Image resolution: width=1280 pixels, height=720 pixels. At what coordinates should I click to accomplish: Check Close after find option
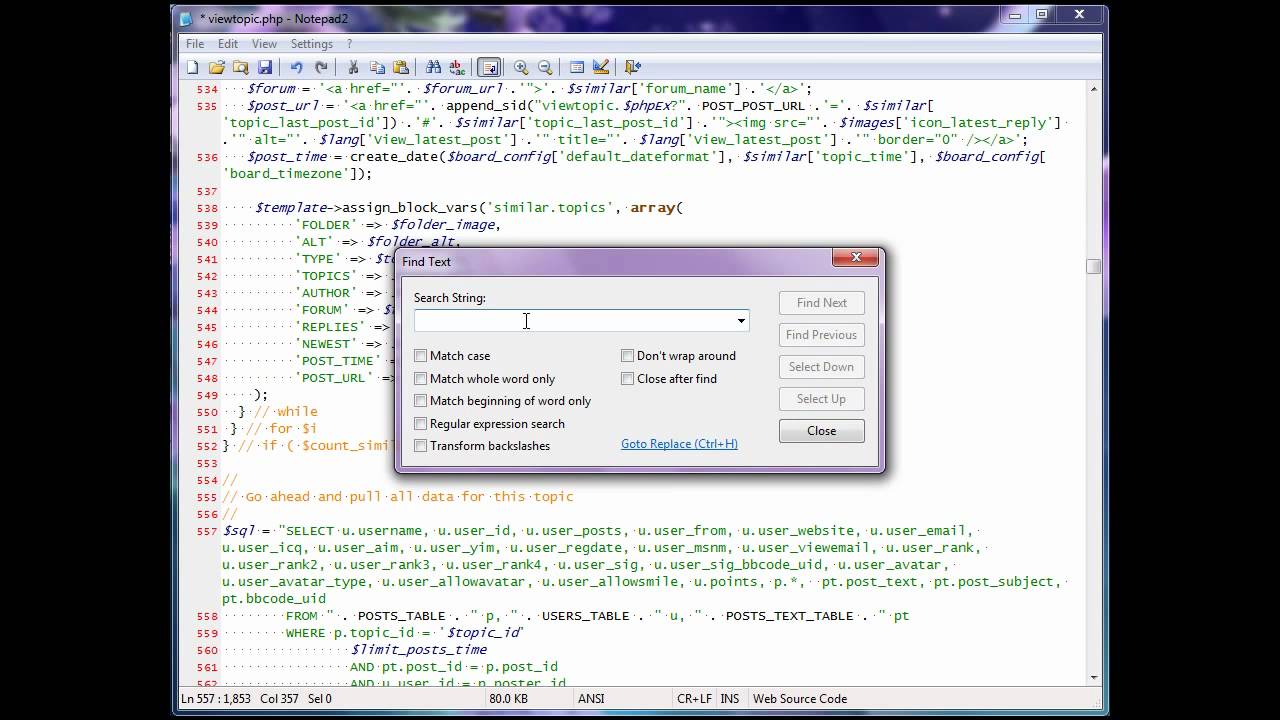tap(628, 379)
